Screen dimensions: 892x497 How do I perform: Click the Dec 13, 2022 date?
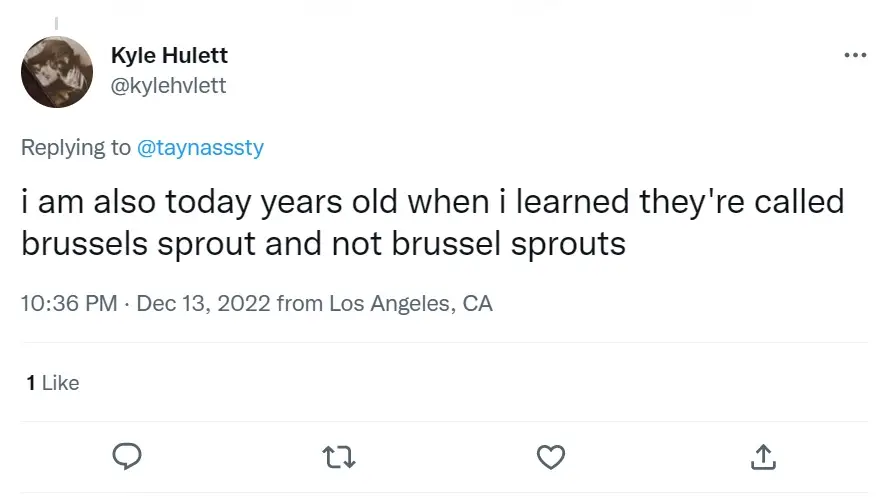coord(203,303)
